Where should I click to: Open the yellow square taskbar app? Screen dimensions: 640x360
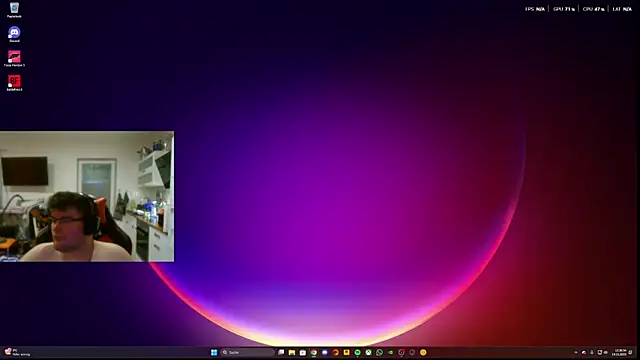[347, 352]
